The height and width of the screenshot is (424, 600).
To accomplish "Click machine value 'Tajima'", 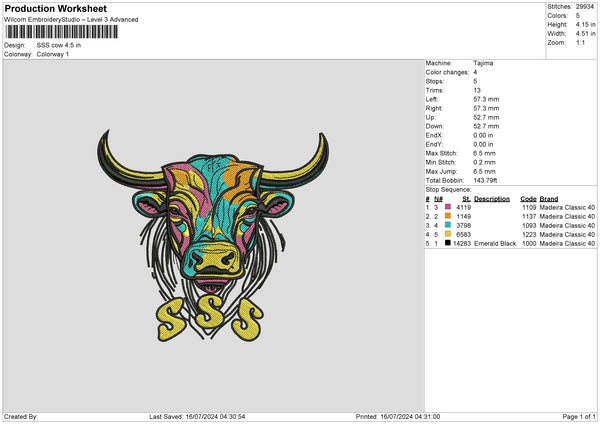I will coord(483,63).
